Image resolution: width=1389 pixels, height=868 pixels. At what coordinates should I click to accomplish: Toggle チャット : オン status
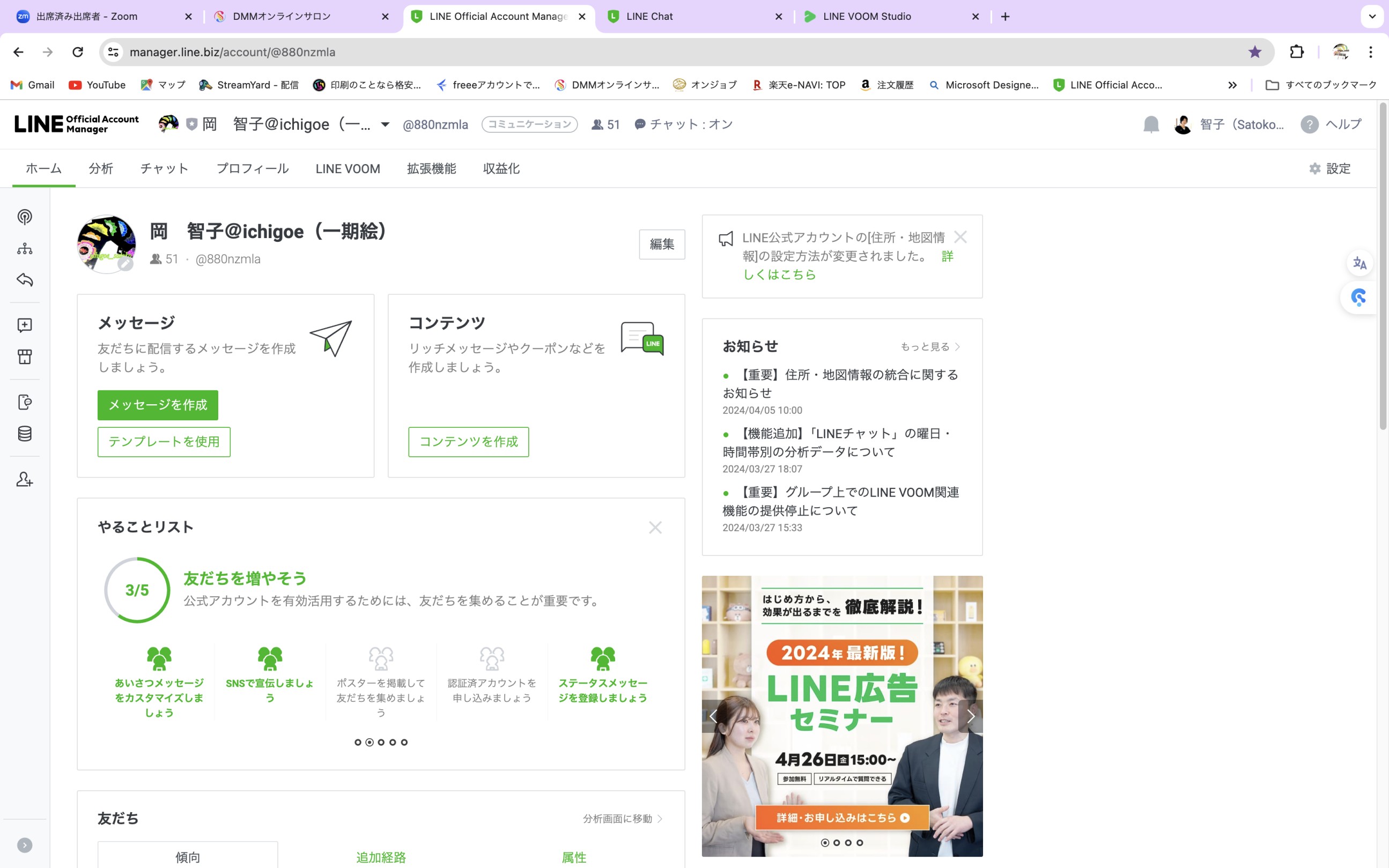pyautogui.click(x=683, y=124)
